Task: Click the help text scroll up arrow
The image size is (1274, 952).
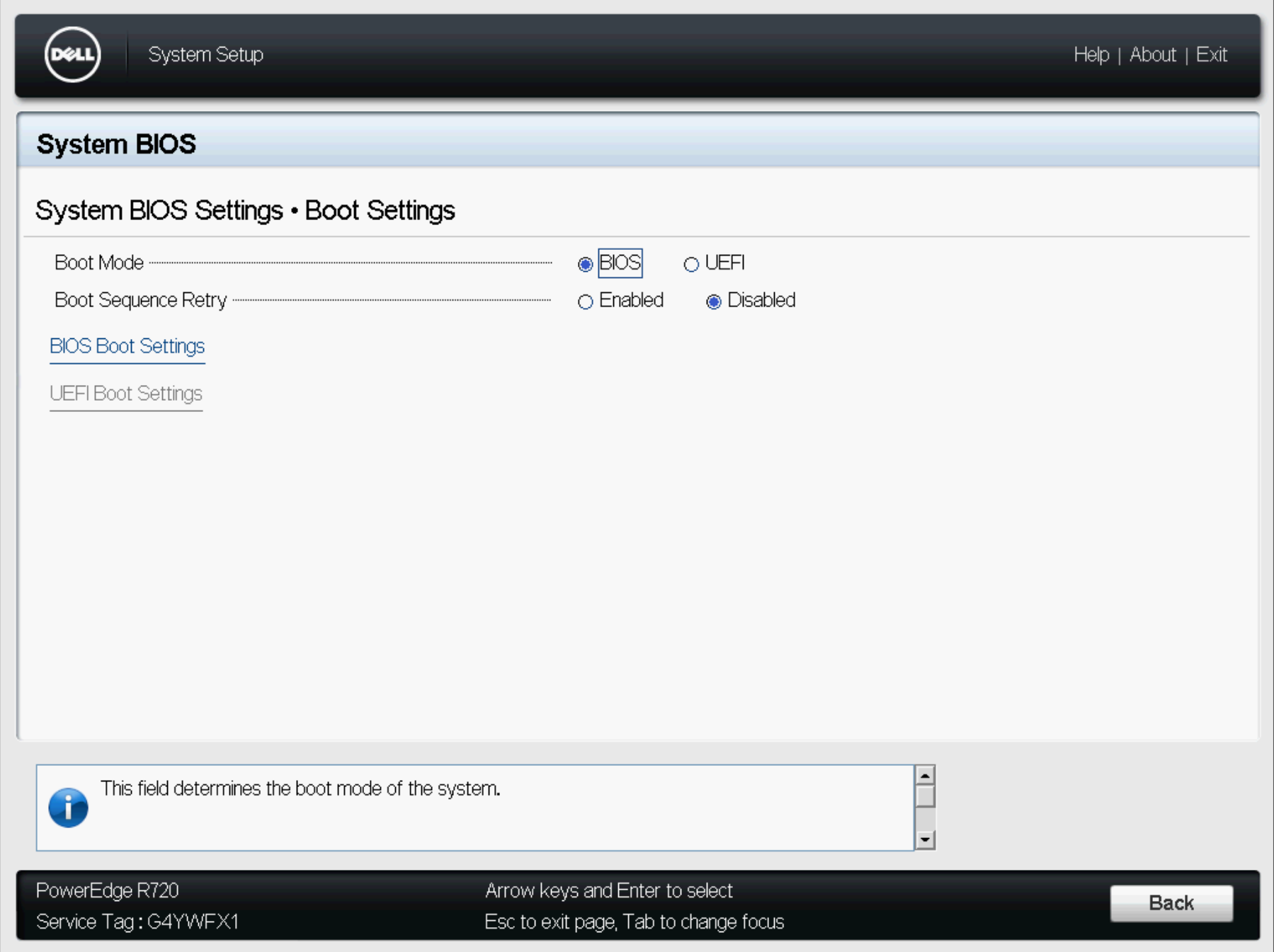Action: [925, 775]
